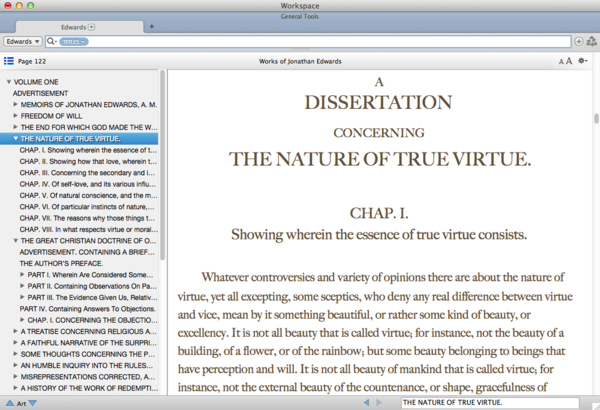
Task: Collapse THE GREAT CHRISTIAN DOCTRINE node
Action: [15, 240]
